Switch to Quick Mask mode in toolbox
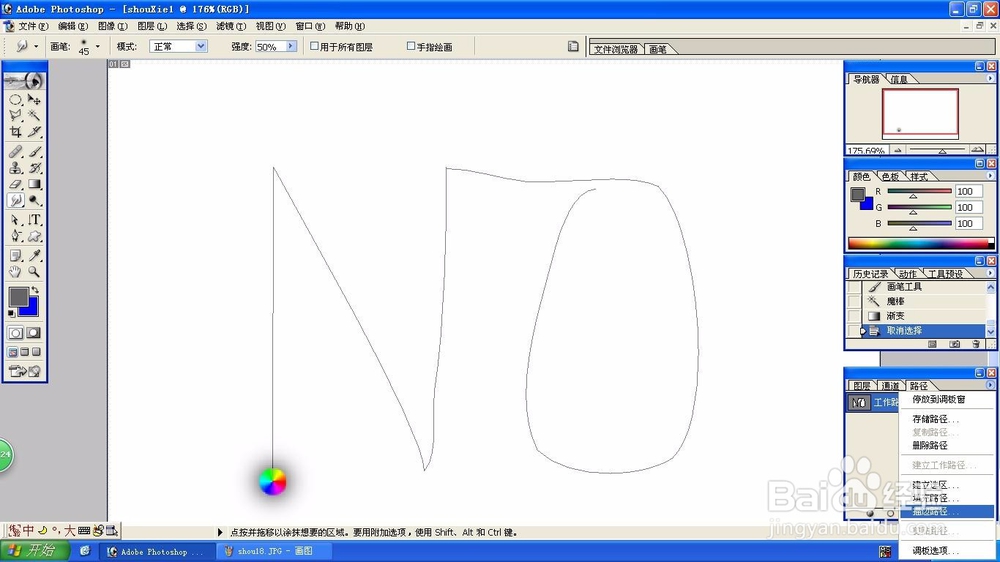 point(34,333)
